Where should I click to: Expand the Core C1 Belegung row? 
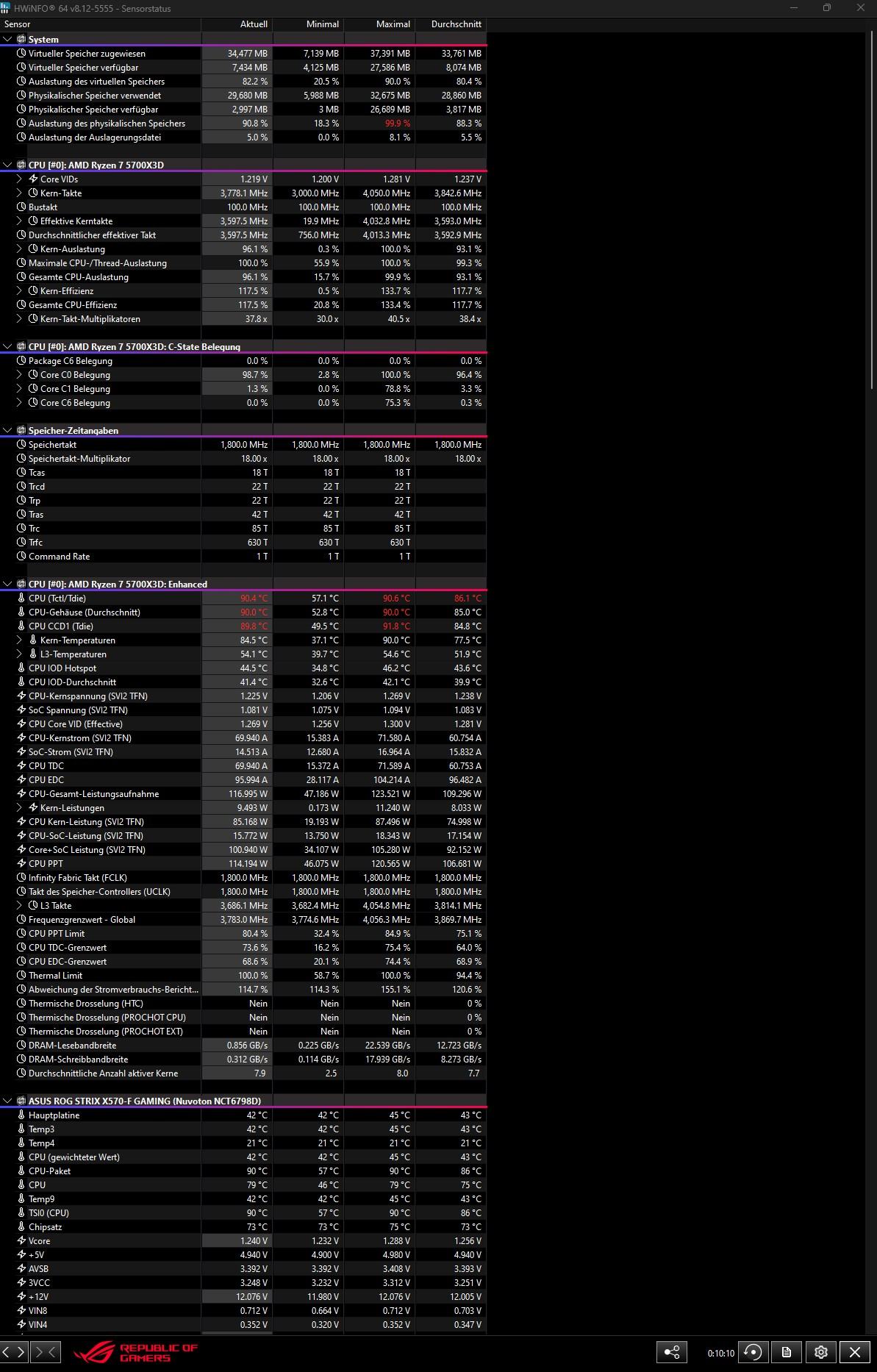[x=19, y=388]
